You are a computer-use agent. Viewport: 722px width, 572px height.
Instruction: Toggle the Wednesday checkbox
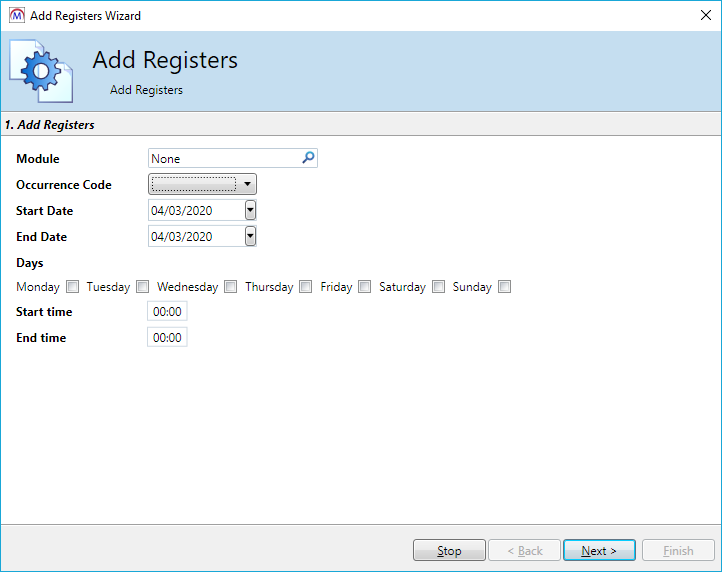(230, 287)
